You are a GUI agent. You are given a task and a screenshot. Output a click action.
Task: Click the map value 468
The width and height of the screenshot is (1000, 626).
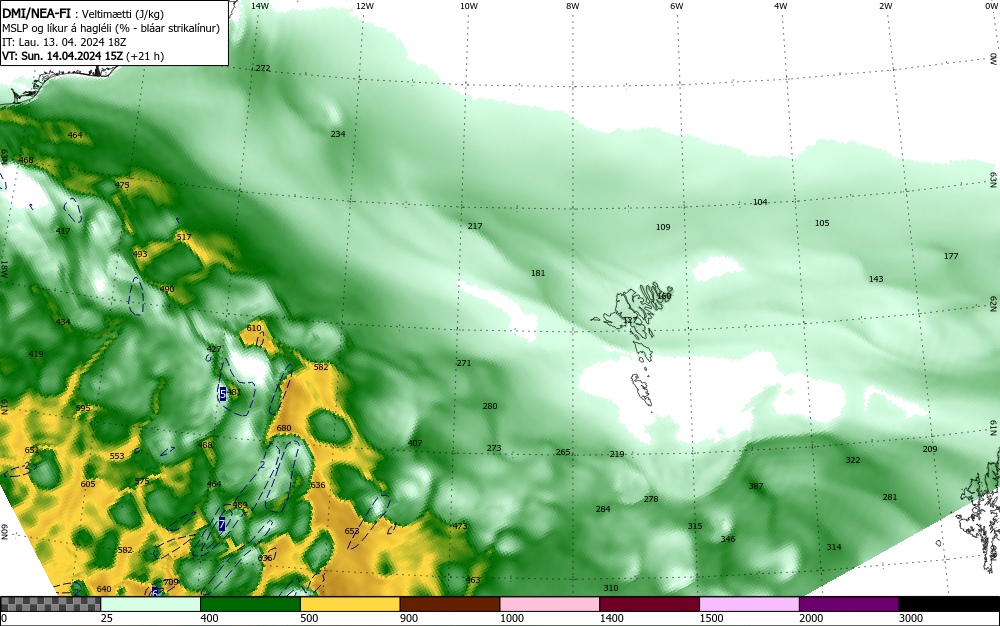pos(26,160)
